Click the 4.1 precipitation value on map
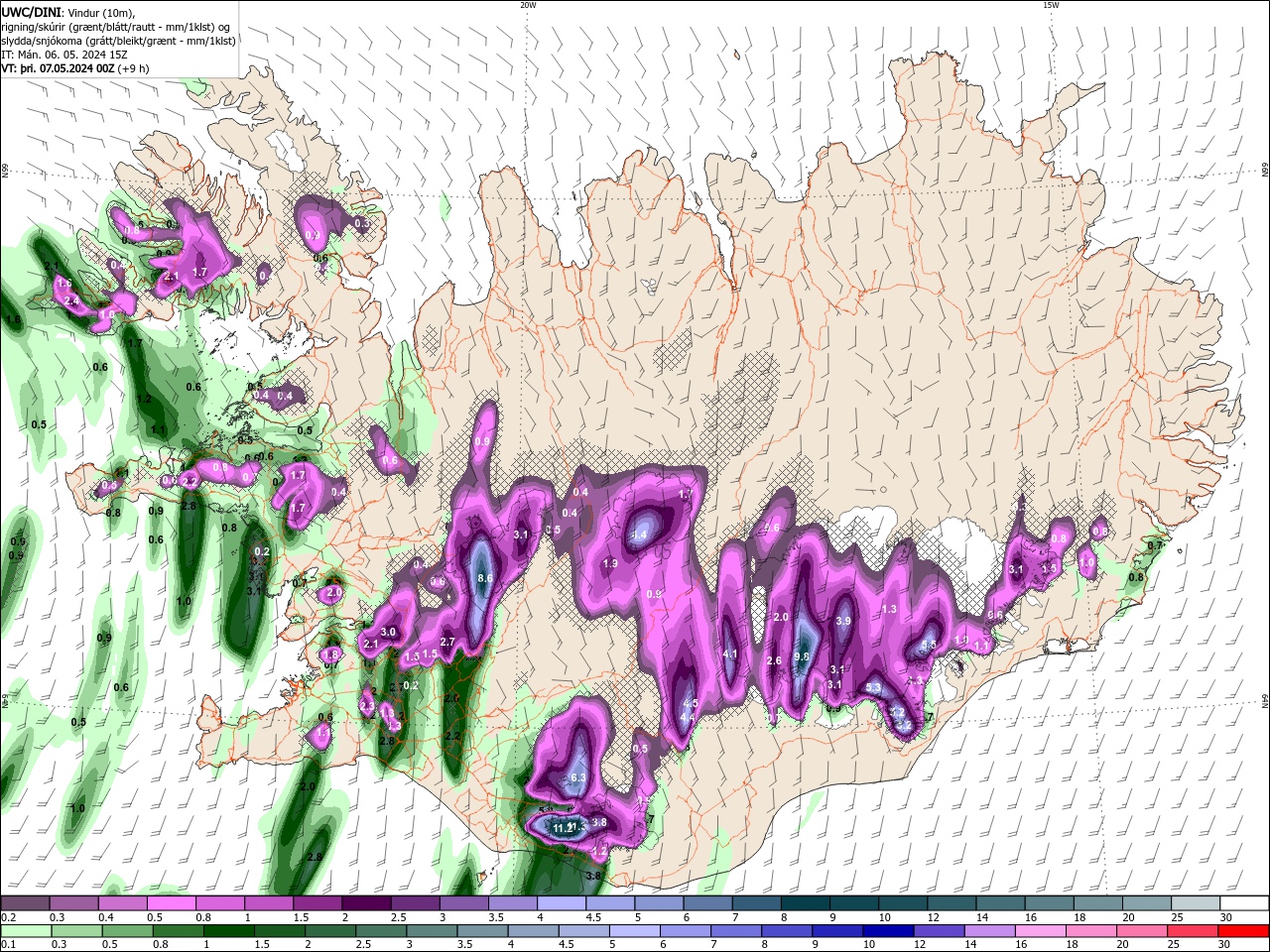 (730, 654)
